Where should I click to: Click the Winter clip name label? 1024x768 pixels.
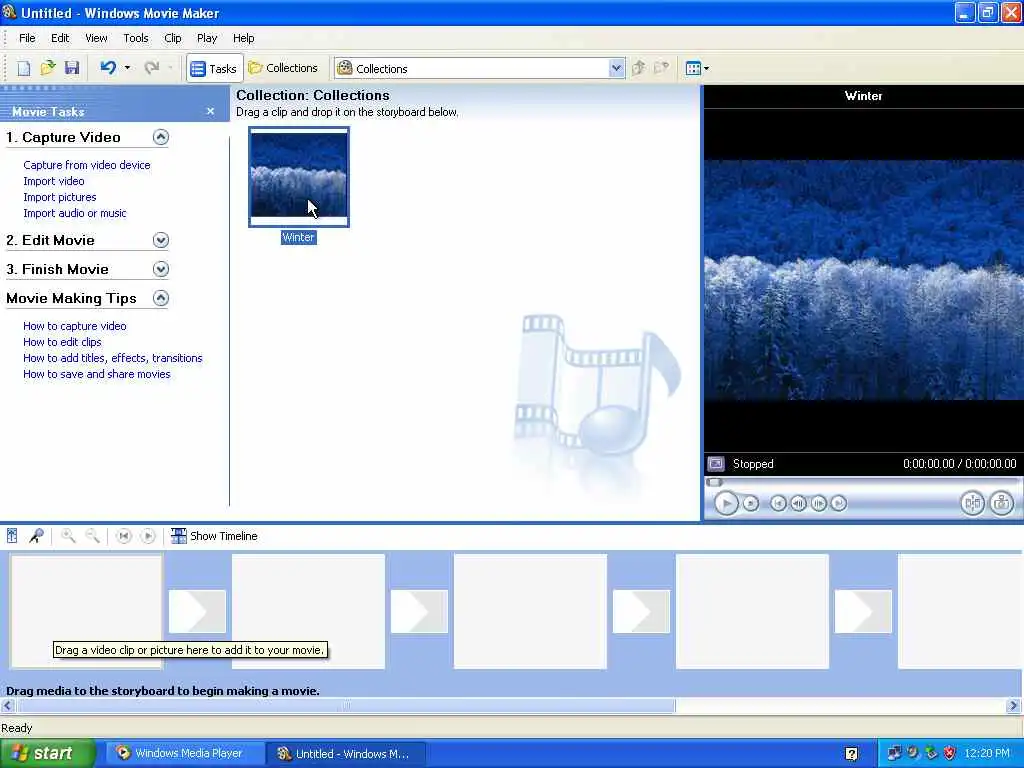(298, 238)
